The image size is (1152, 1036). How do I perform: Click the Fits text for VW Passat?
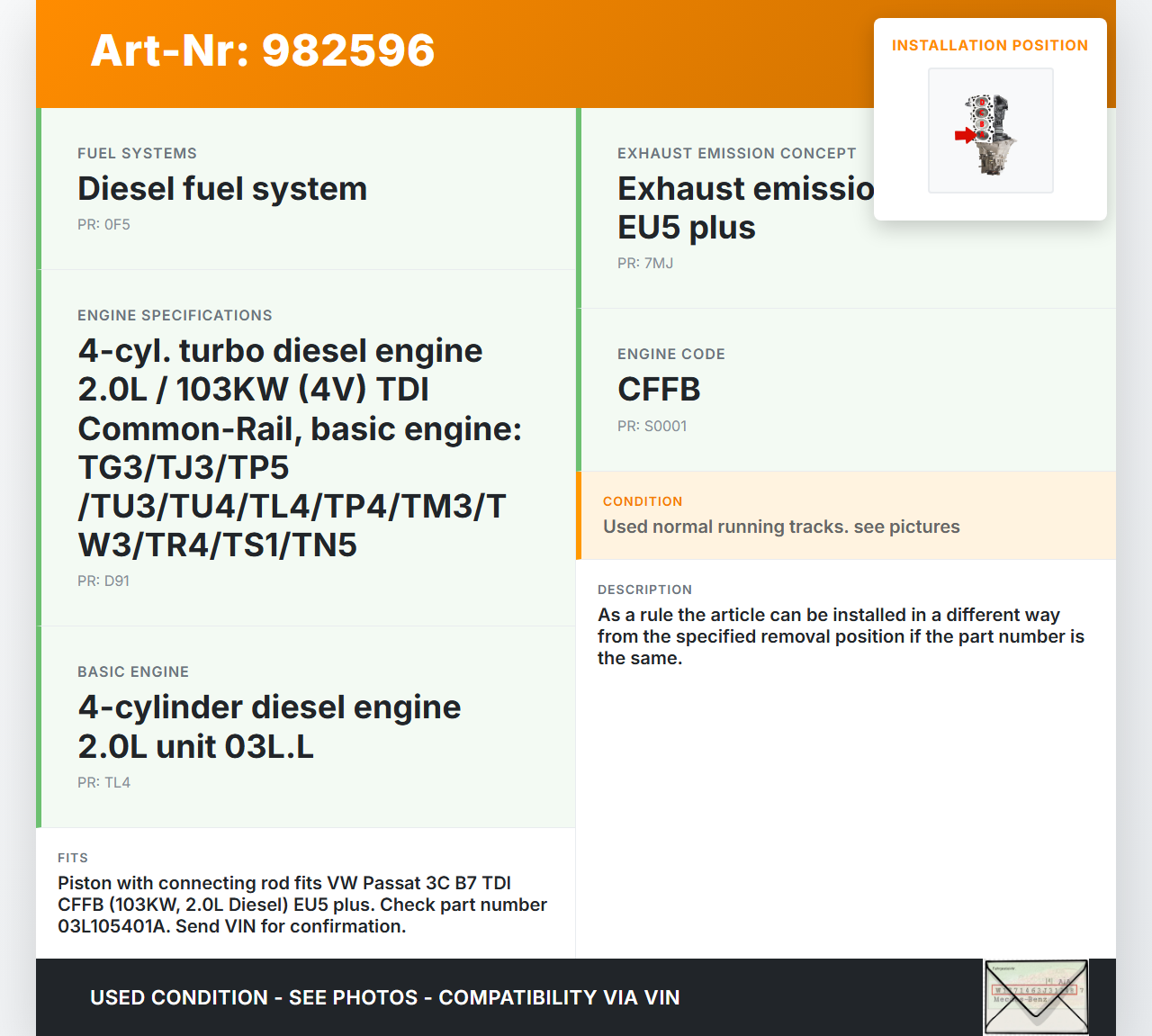(302, 905)
